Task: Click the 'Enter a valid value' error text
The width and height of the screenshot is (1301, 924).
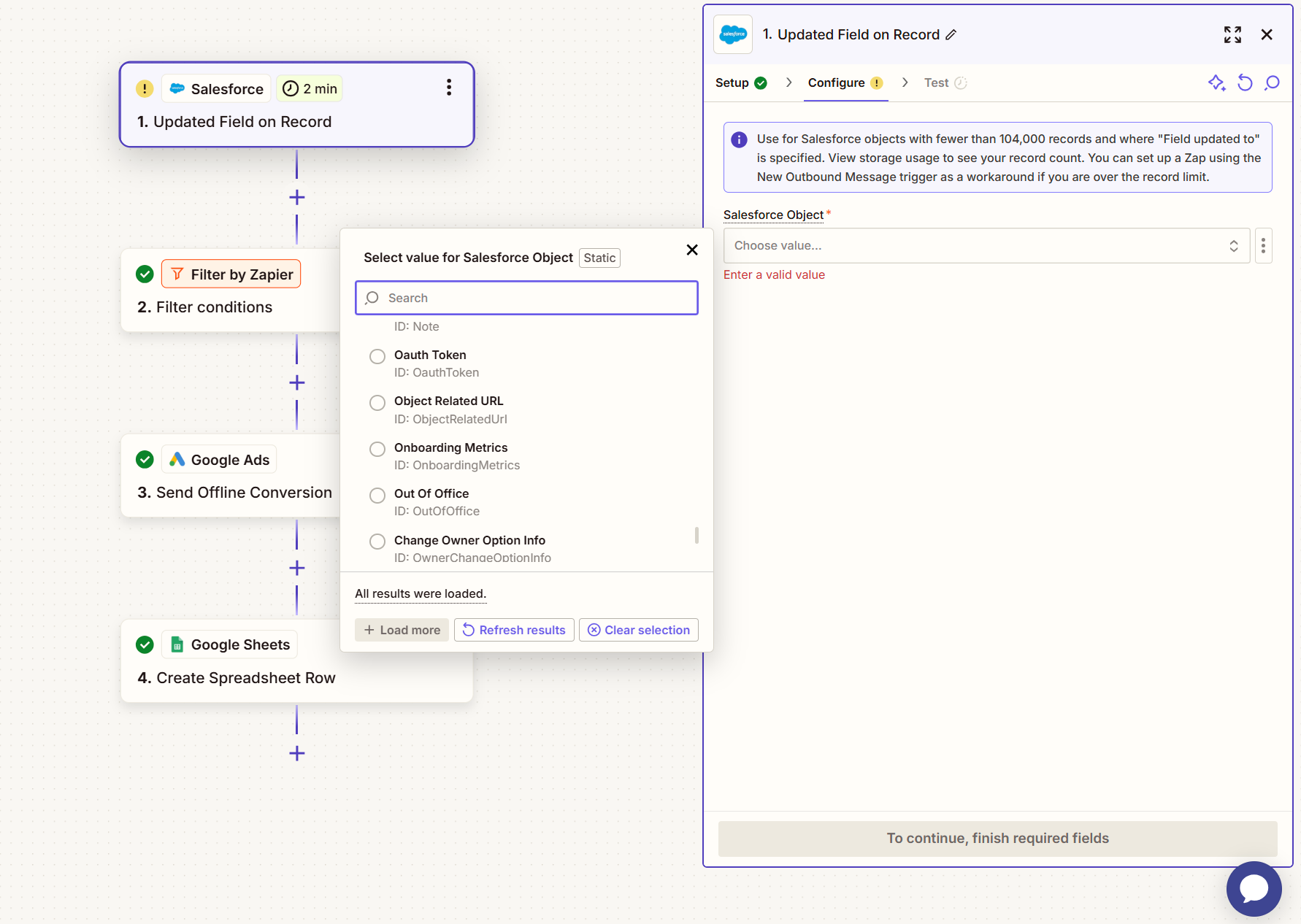Action: pos(774,274)
